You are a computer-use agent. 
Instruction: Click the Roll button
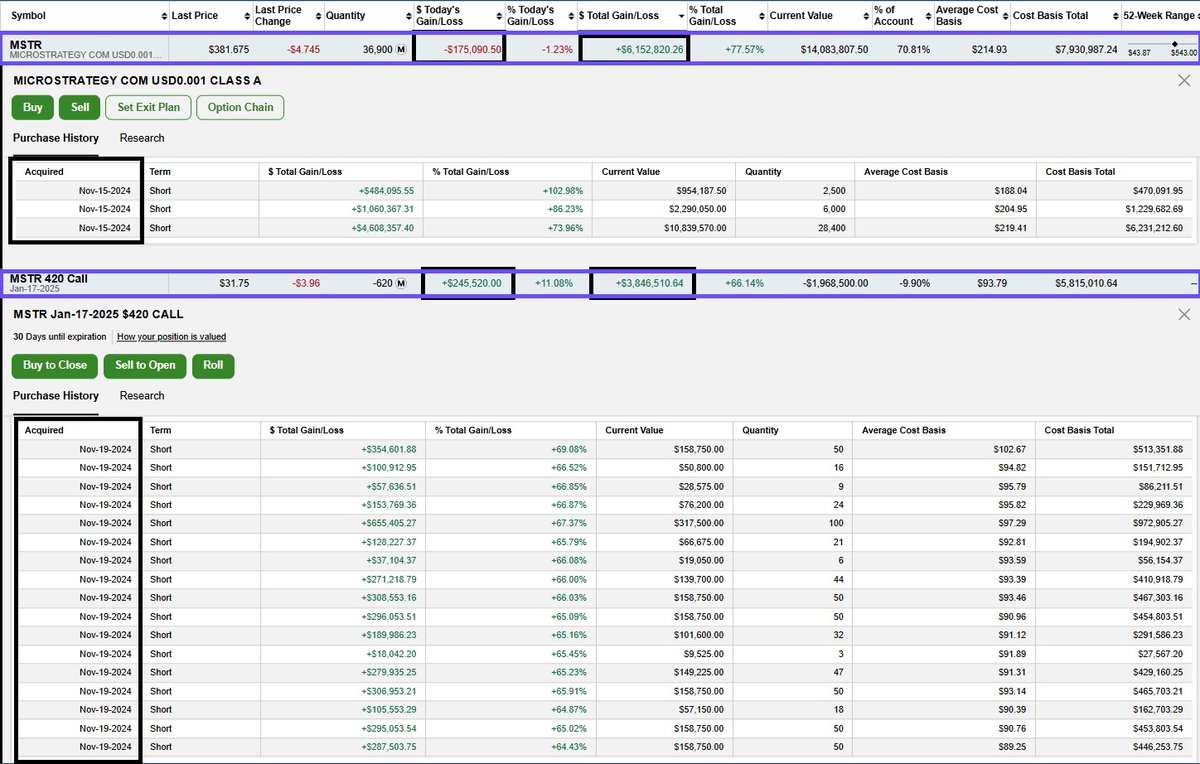(213, 365)
